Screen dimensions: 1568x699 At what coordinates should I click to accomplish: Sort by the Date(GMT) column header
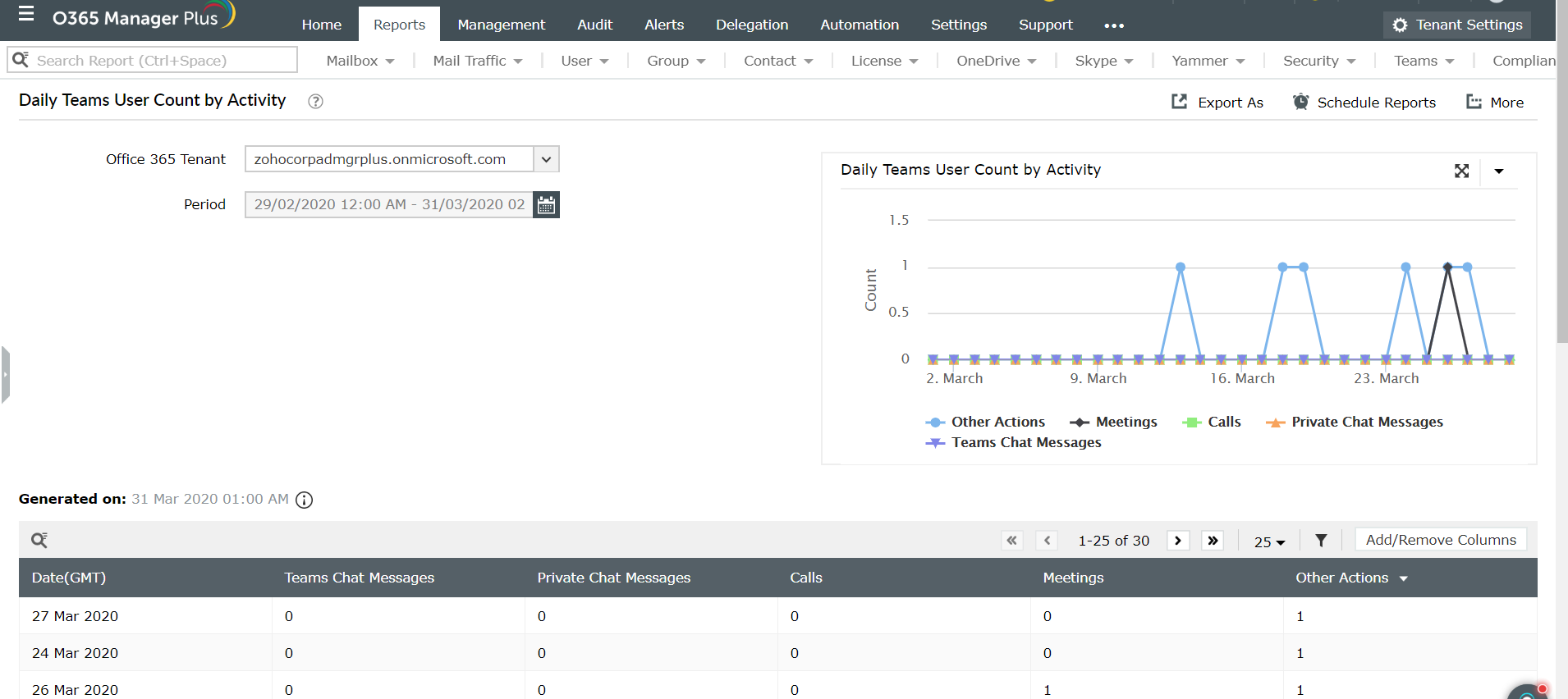click(x=69, y=578)
